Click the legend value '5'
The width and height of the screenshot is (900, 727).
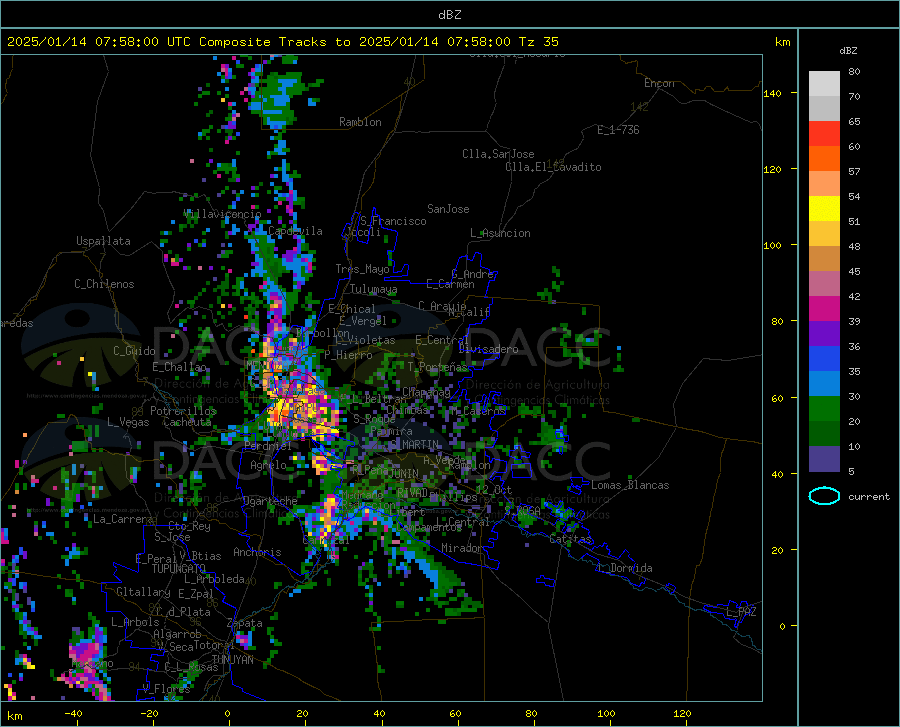(851, 472)
